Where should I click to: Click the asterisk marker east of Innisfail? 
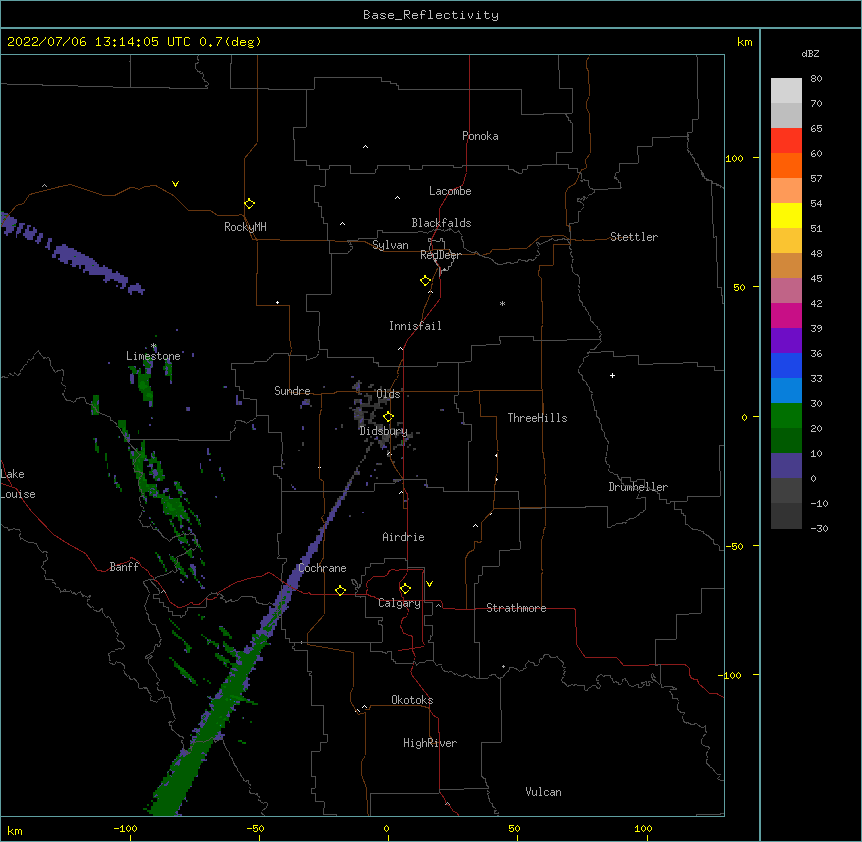502,303
